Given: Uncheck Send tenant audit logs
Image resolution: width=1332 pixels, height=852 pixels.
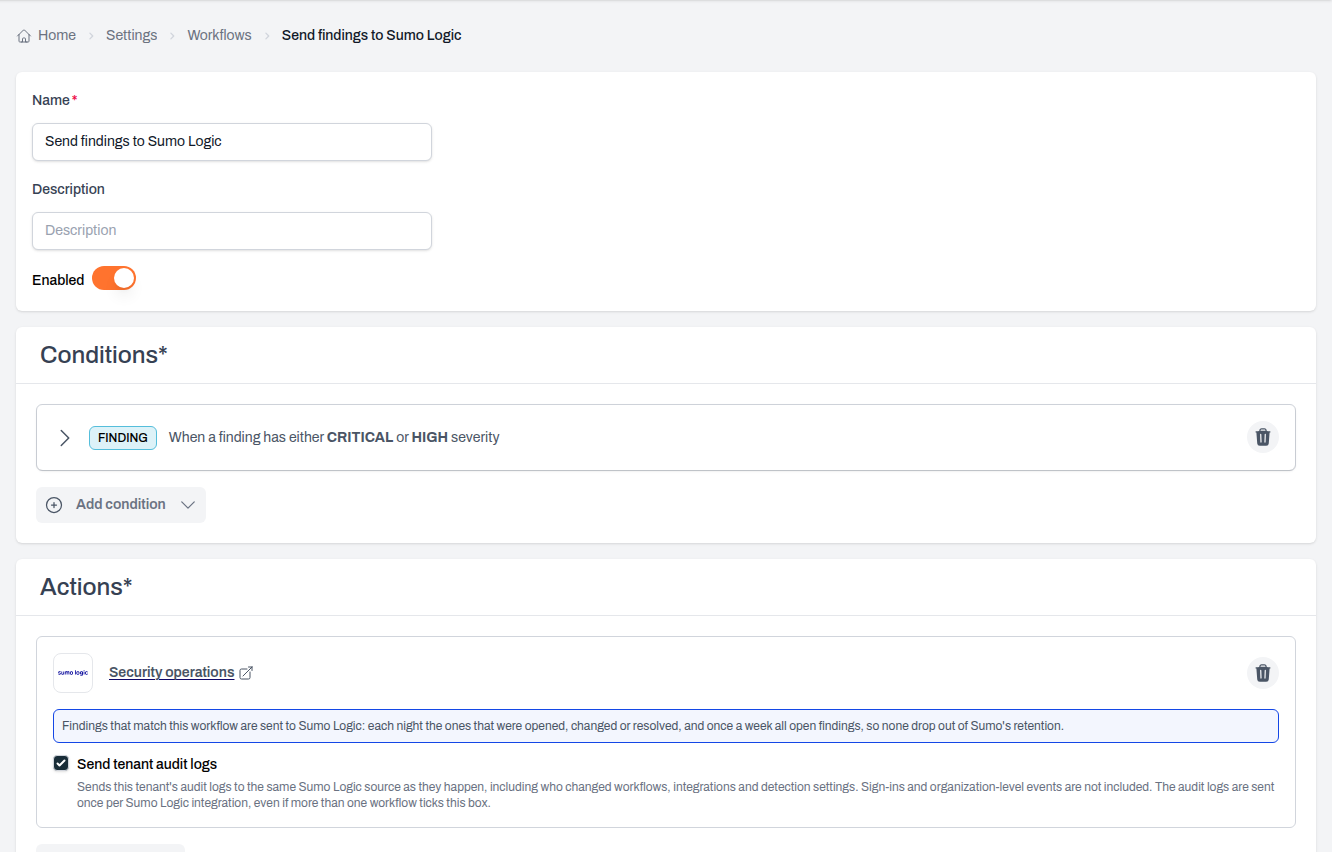Looking at the screenshot, I should pyautogui.click(x=61, y=764).
